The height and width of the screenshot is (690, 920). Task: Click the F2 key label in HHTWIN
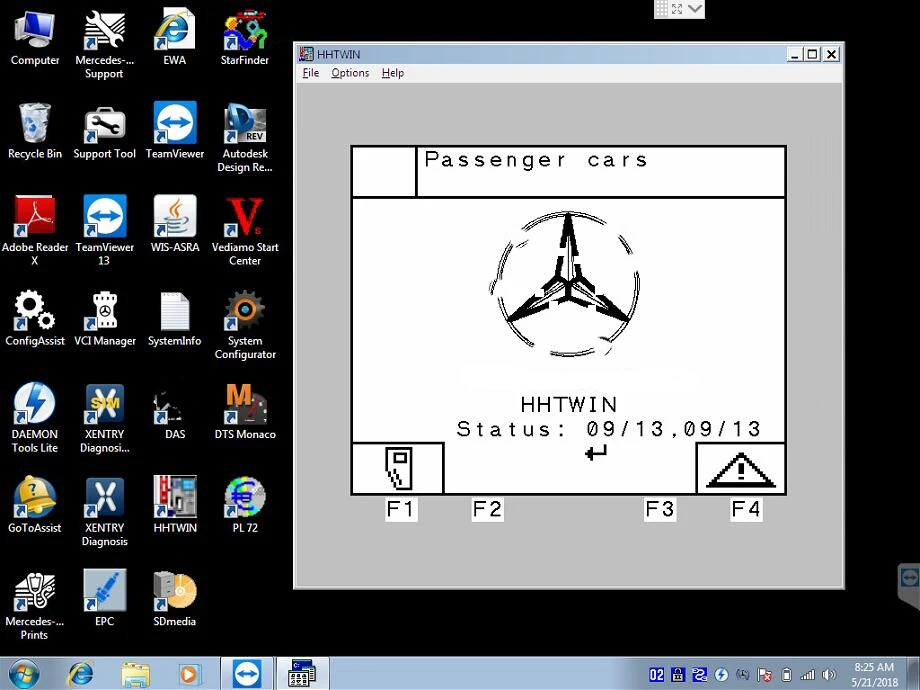pos(488,509)
